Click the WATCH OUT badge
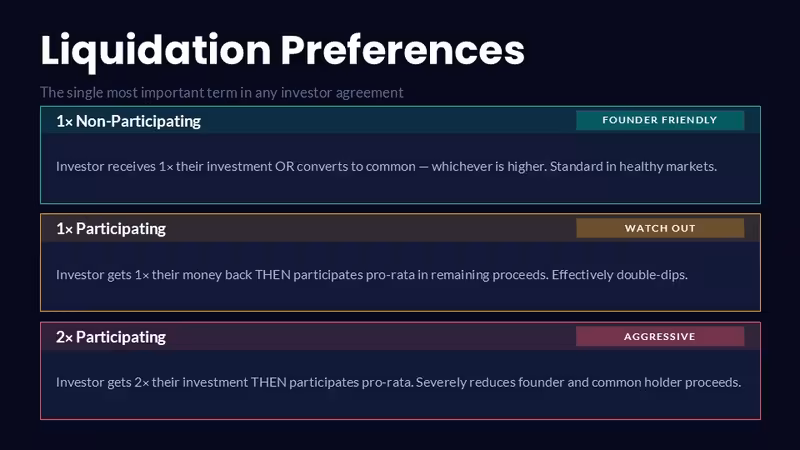Image resolution: width=800 pixels, height=450 pixels. pos(660,228)
